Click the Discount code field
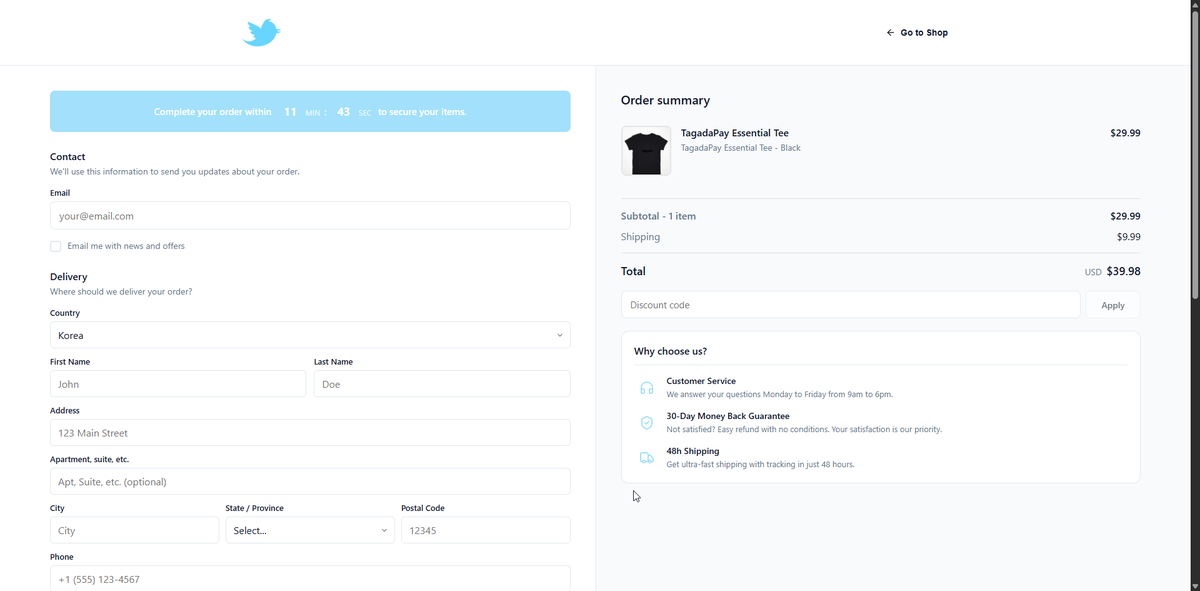The image size is (1200, 591). pyautogui.click(x=850, y=305)
